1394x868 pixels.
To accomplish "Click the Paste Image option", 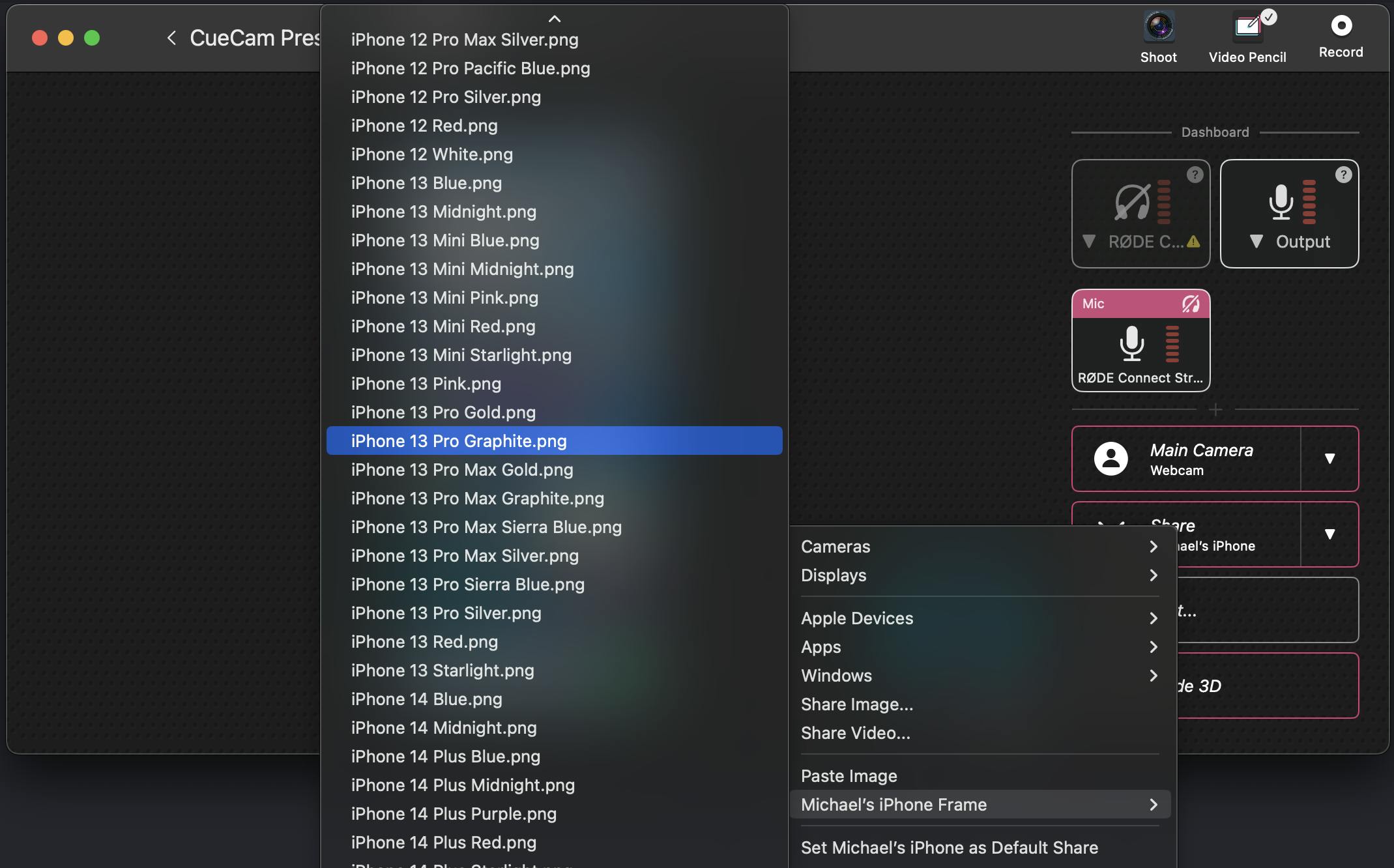I will pyautogui.click(x=848, y=775).
